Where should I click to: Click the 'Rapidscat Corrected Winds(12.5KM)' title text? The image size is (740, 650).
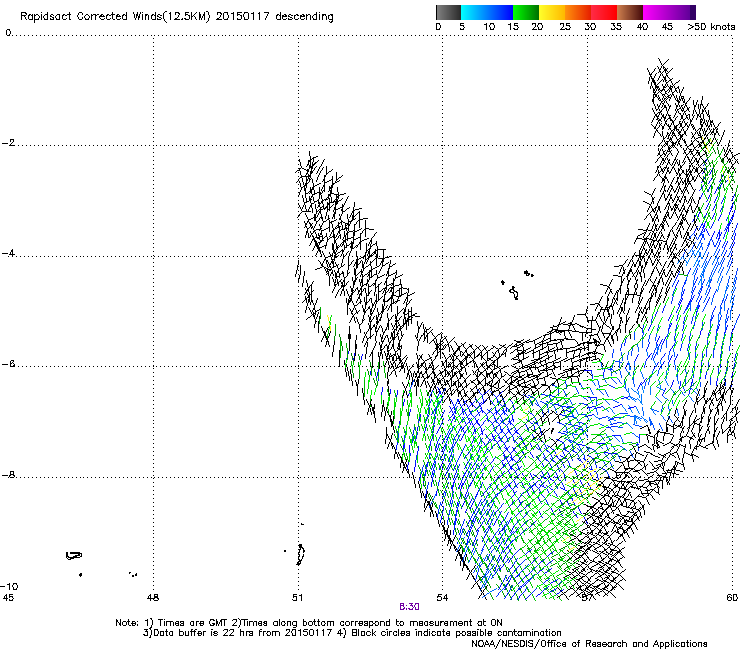tap(115, 17)
